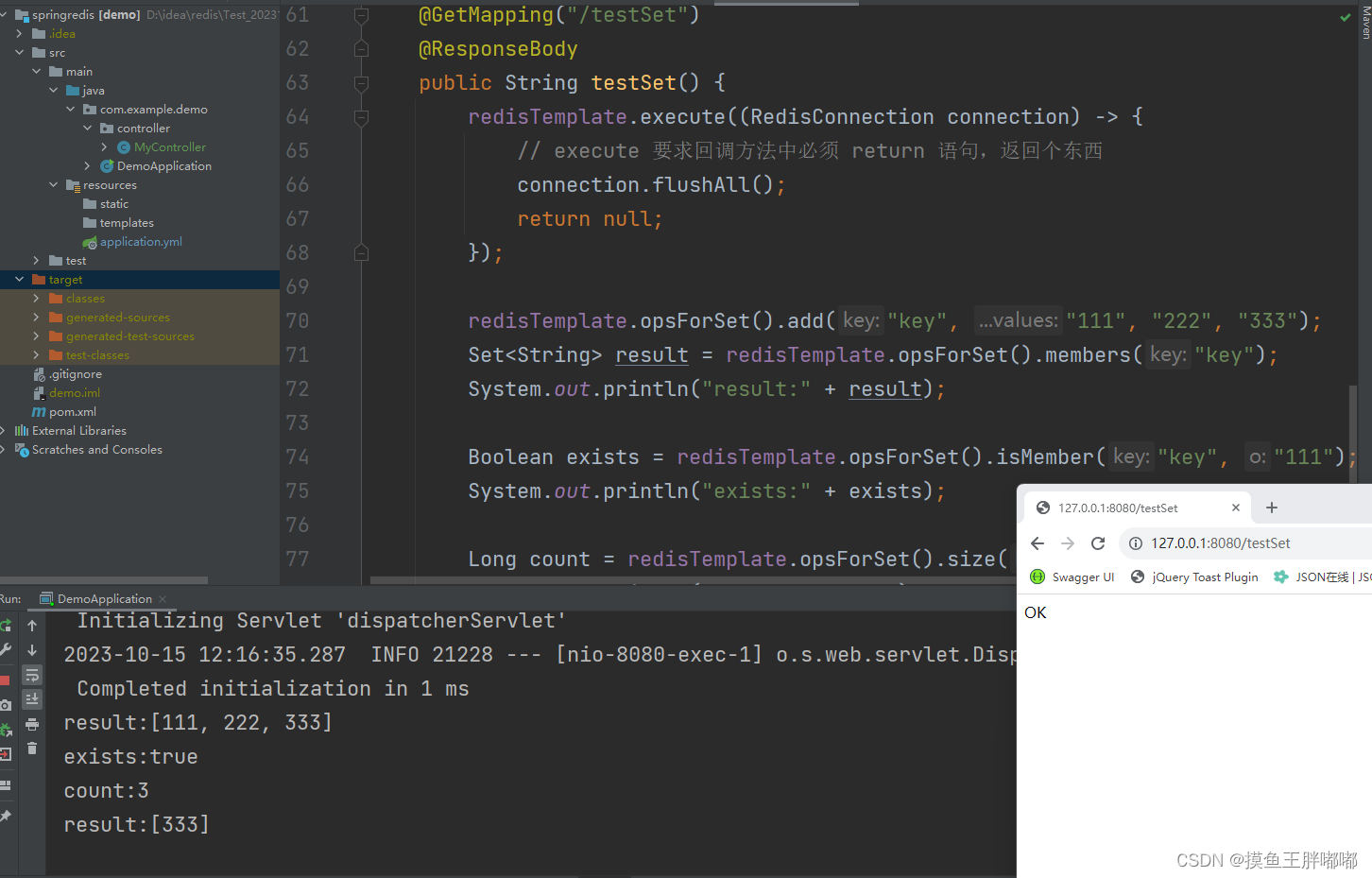Collapse the src folder
The width and height of the screenshot is (1372, 878).
point(20,53)
